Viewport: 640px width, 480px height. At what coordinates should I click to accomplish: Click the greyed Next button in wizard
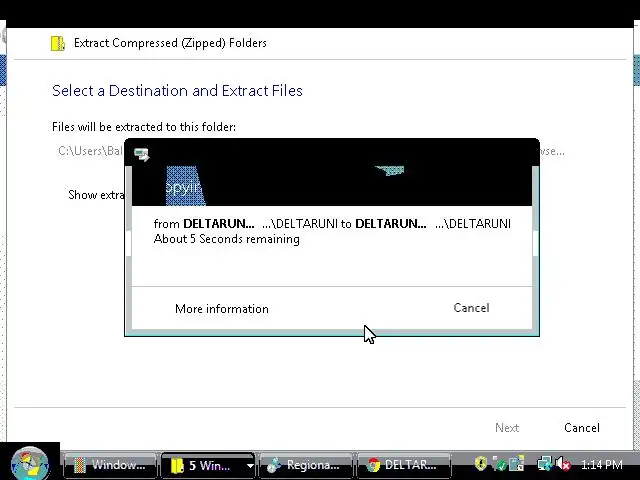(507, 428)
